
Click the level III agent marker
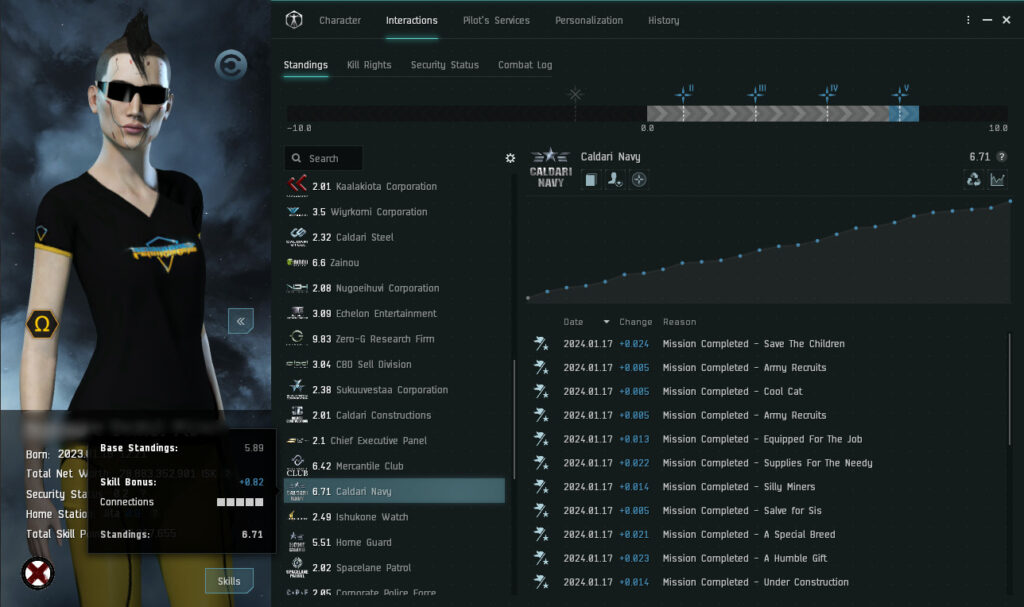pos(756,93)
